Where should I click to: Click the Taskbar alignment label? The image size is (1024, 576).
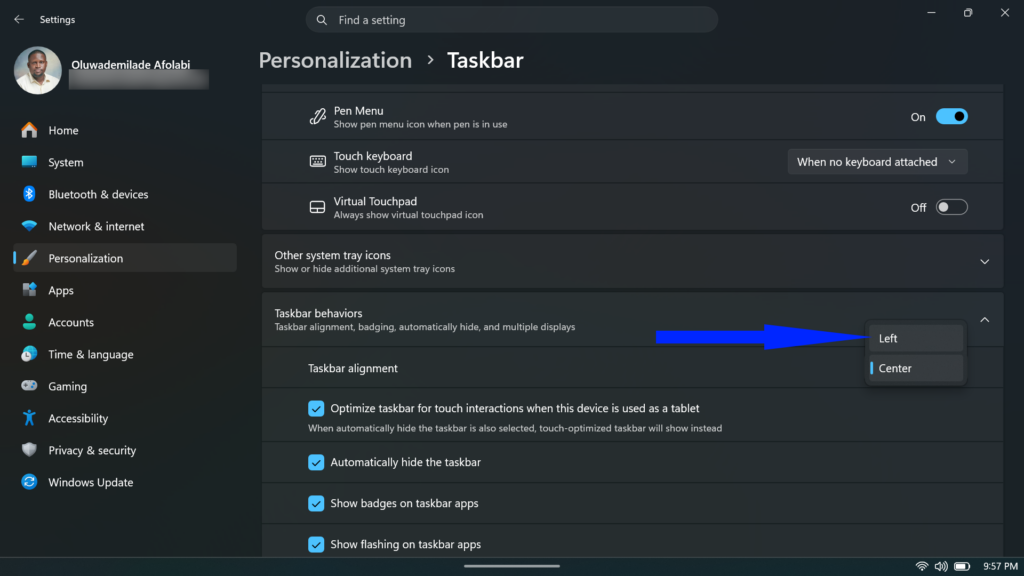353,368
